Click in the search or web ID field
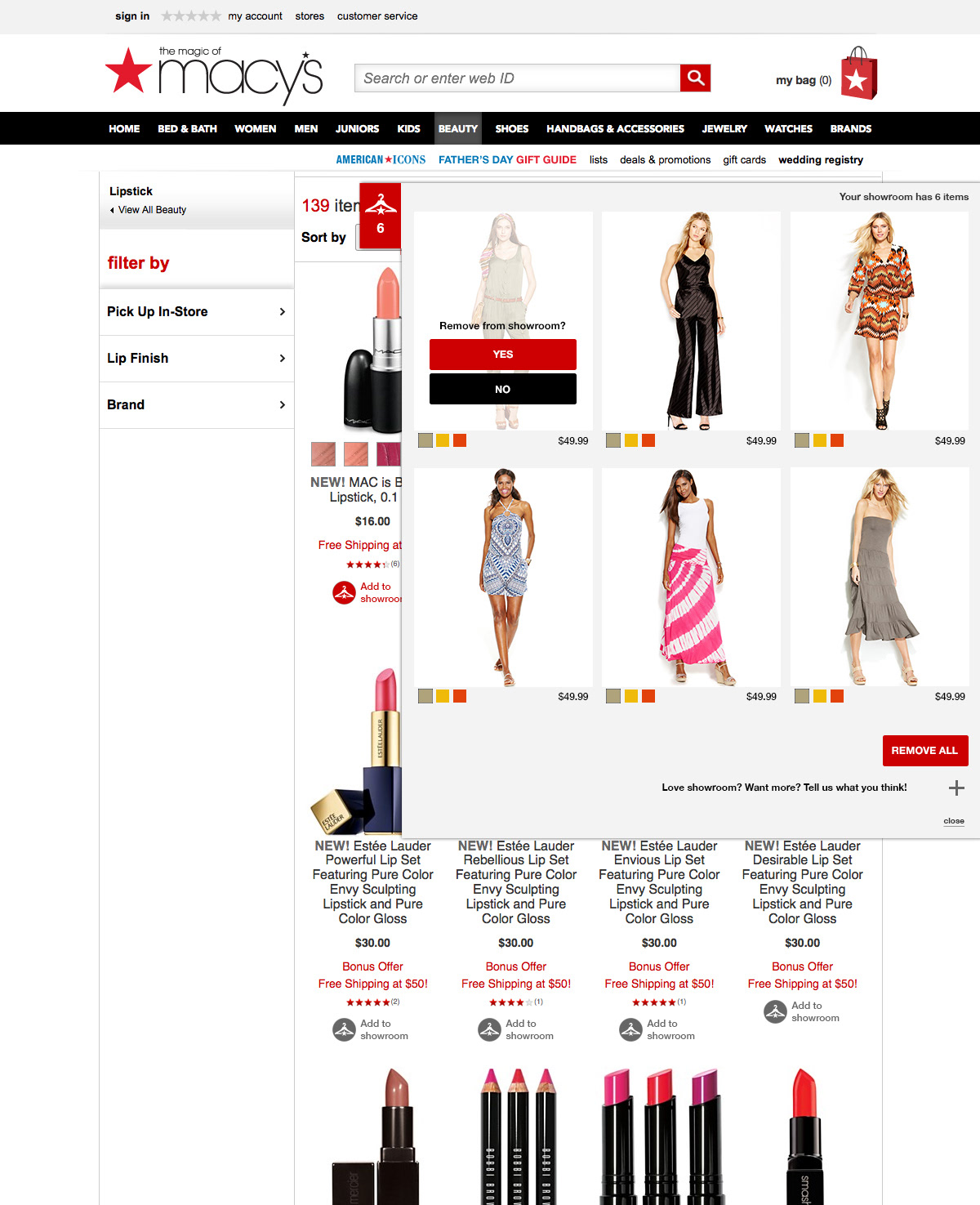The width and height of the screenshot is (980, 1205). 518,78
